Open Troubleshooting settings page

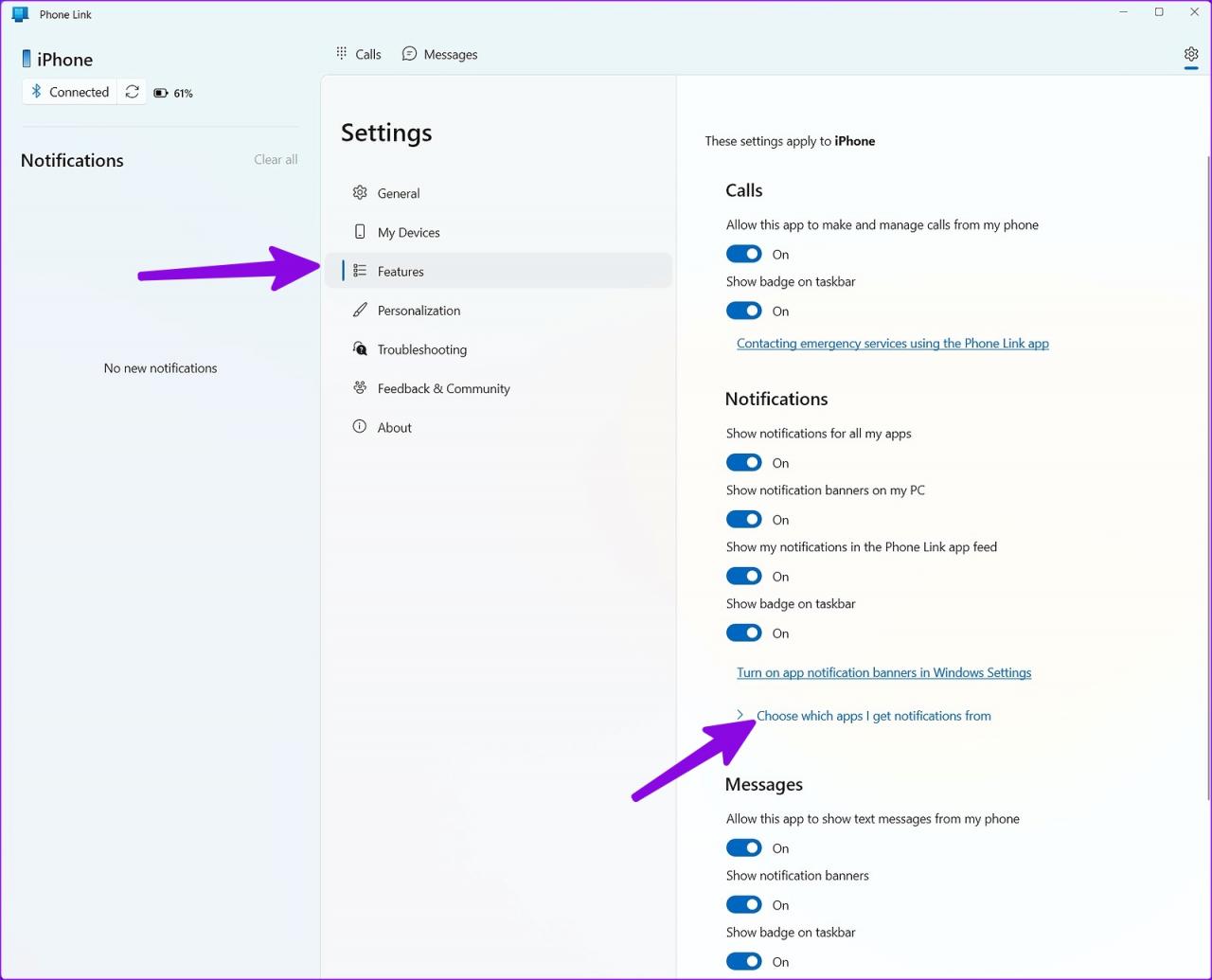(x=421, y=349)
